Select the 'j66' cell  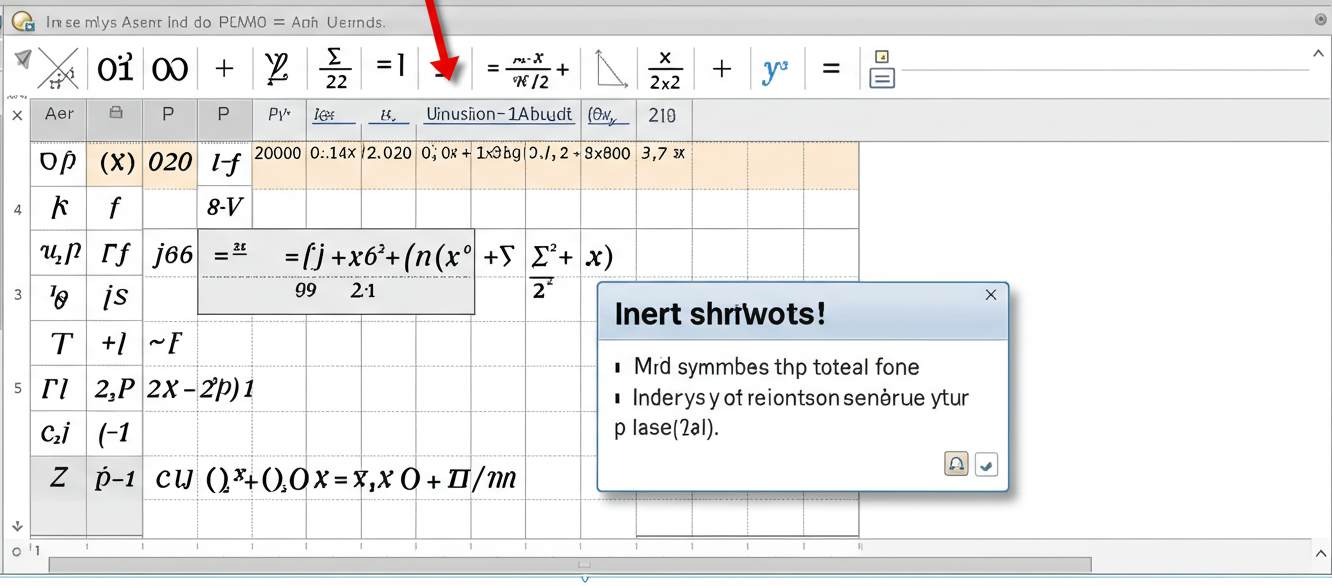pyautogui.click(x=172, y=255)
